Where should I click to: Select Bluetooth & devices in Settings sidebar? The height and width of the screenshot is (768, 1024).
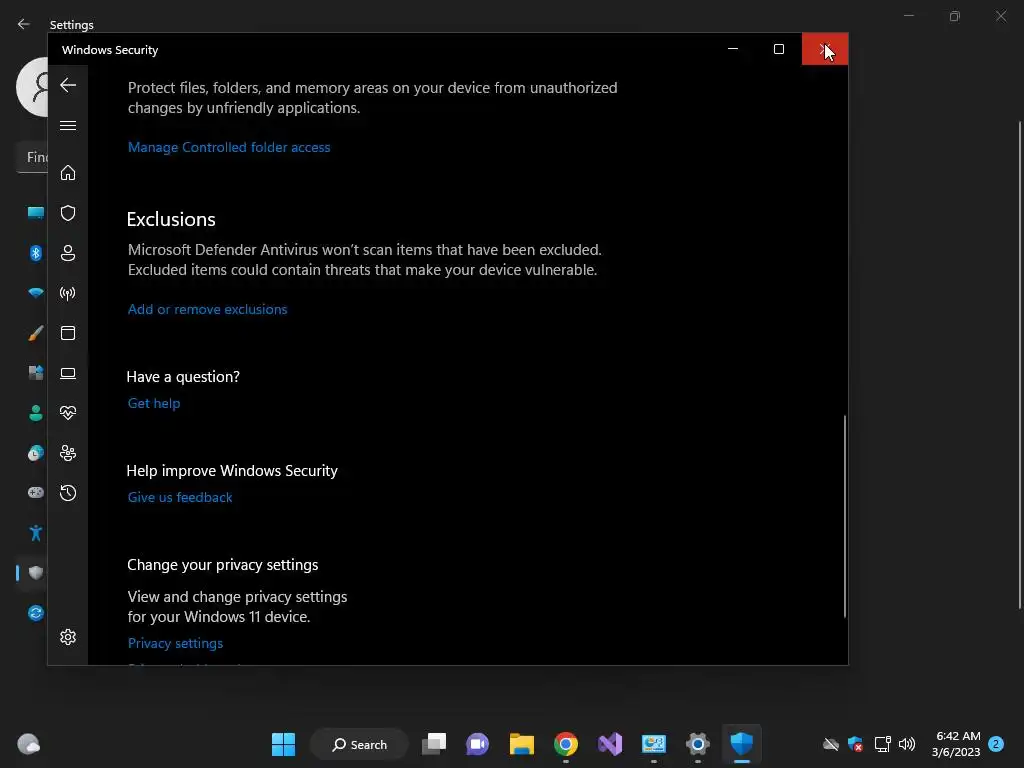point(36,253)
